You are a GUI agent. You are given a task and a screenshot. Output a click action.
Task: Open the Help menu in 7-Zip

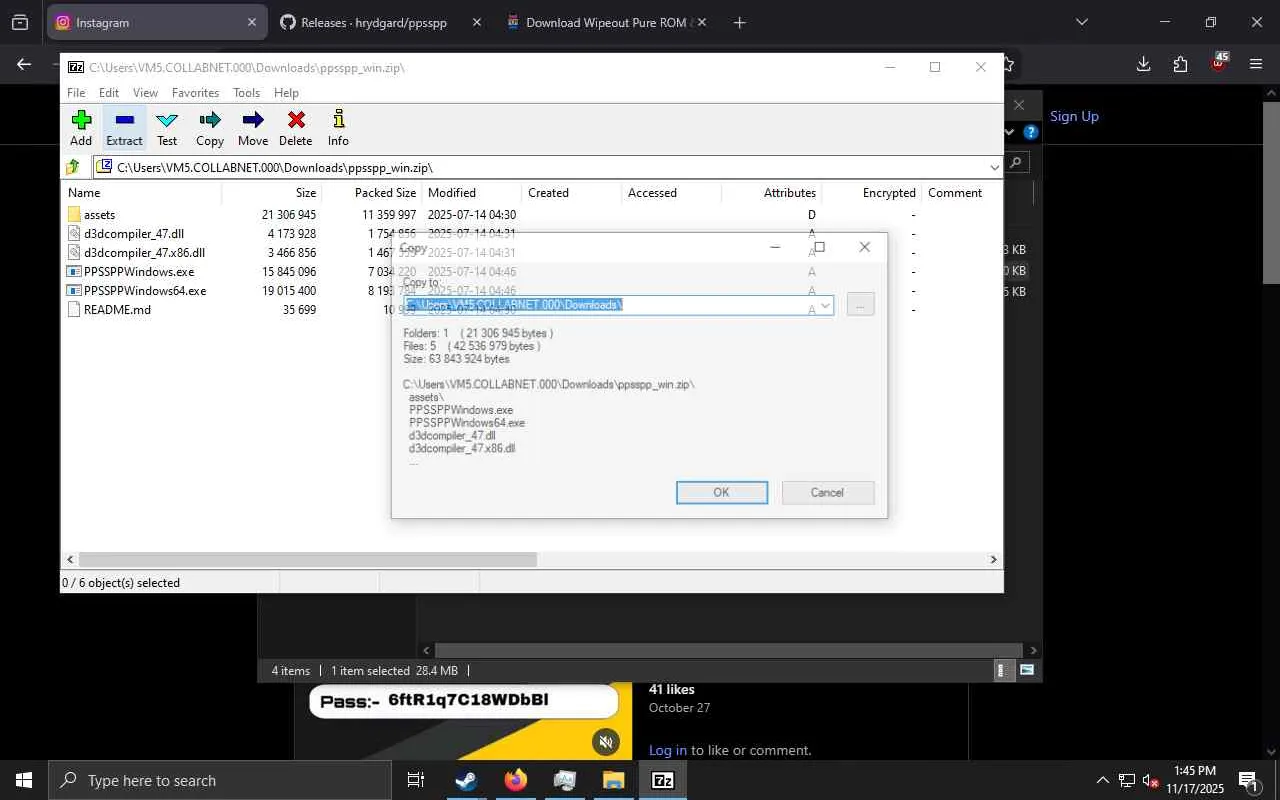(286, 93)
